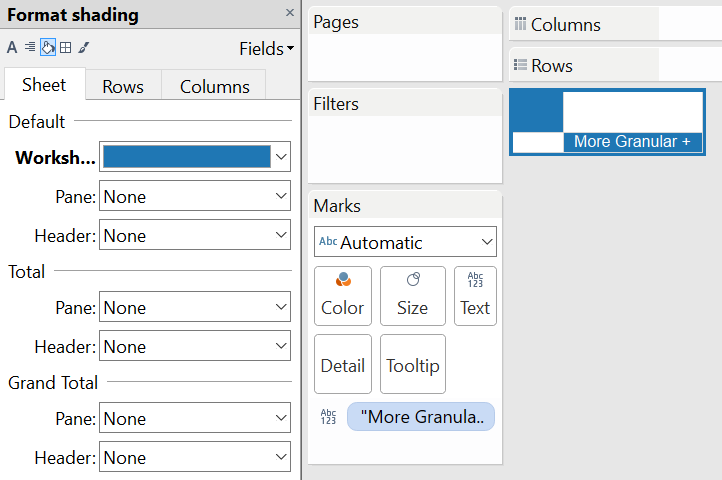Click the Format Lines icon
722x480 pixels.
click(84, 47)
